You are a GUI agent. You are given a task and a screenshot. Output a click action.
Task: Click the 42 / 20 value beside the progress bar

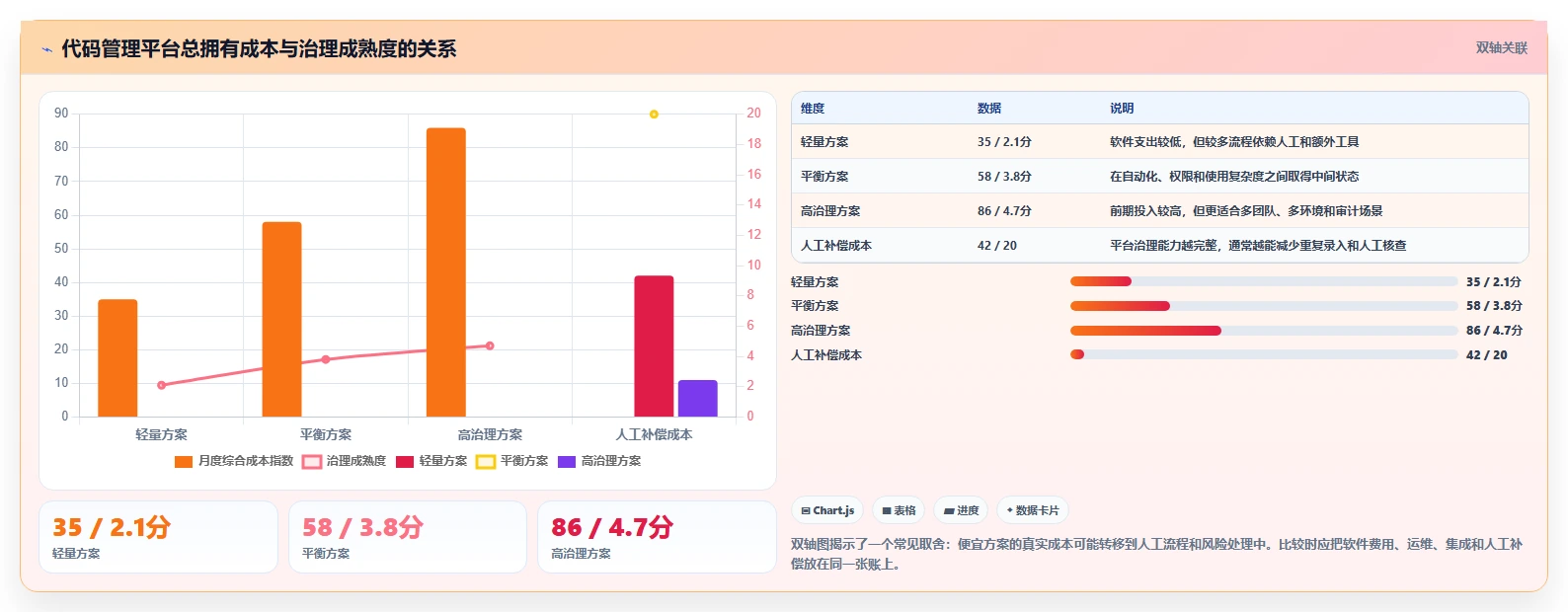pyautogui.click(x=1487, y=355)
